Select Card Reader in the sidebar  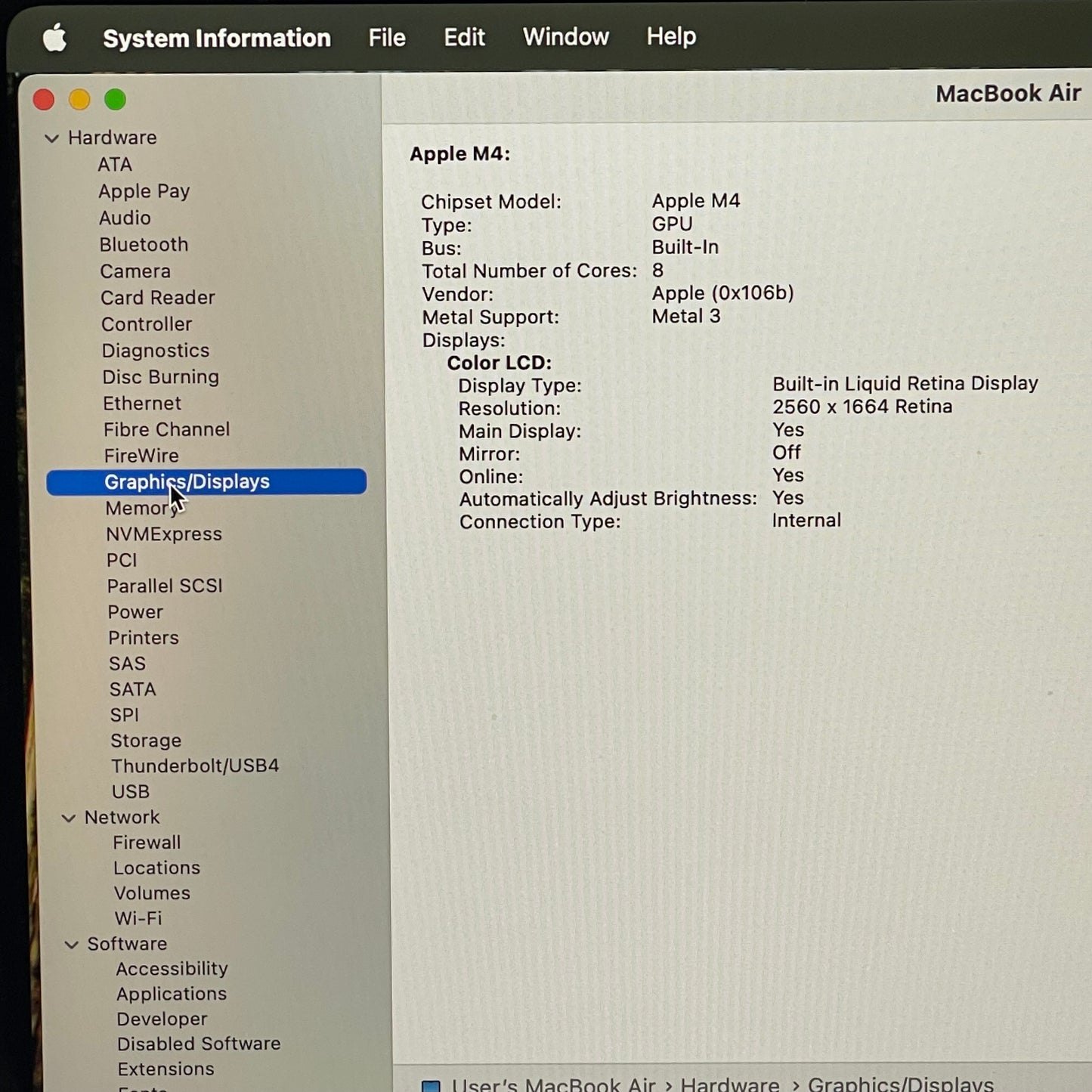[158, 298]
